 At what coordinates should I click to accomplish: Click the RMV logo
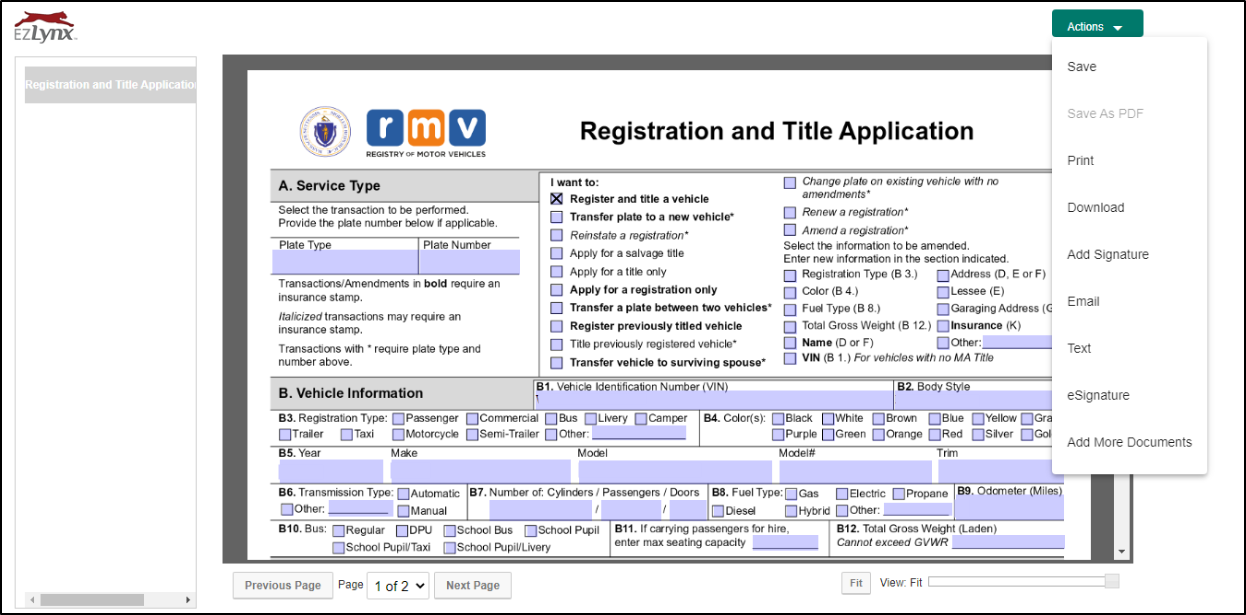tap(426, 132)
